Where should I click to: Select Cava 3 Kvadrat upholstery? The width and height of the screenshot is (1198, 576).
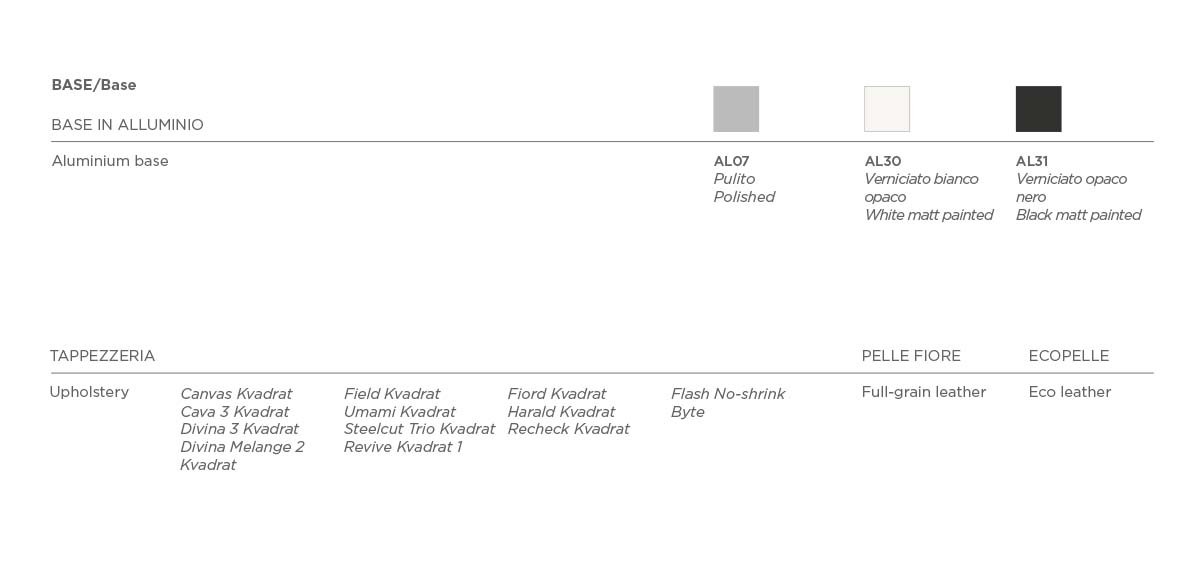(x=235, y=412)
